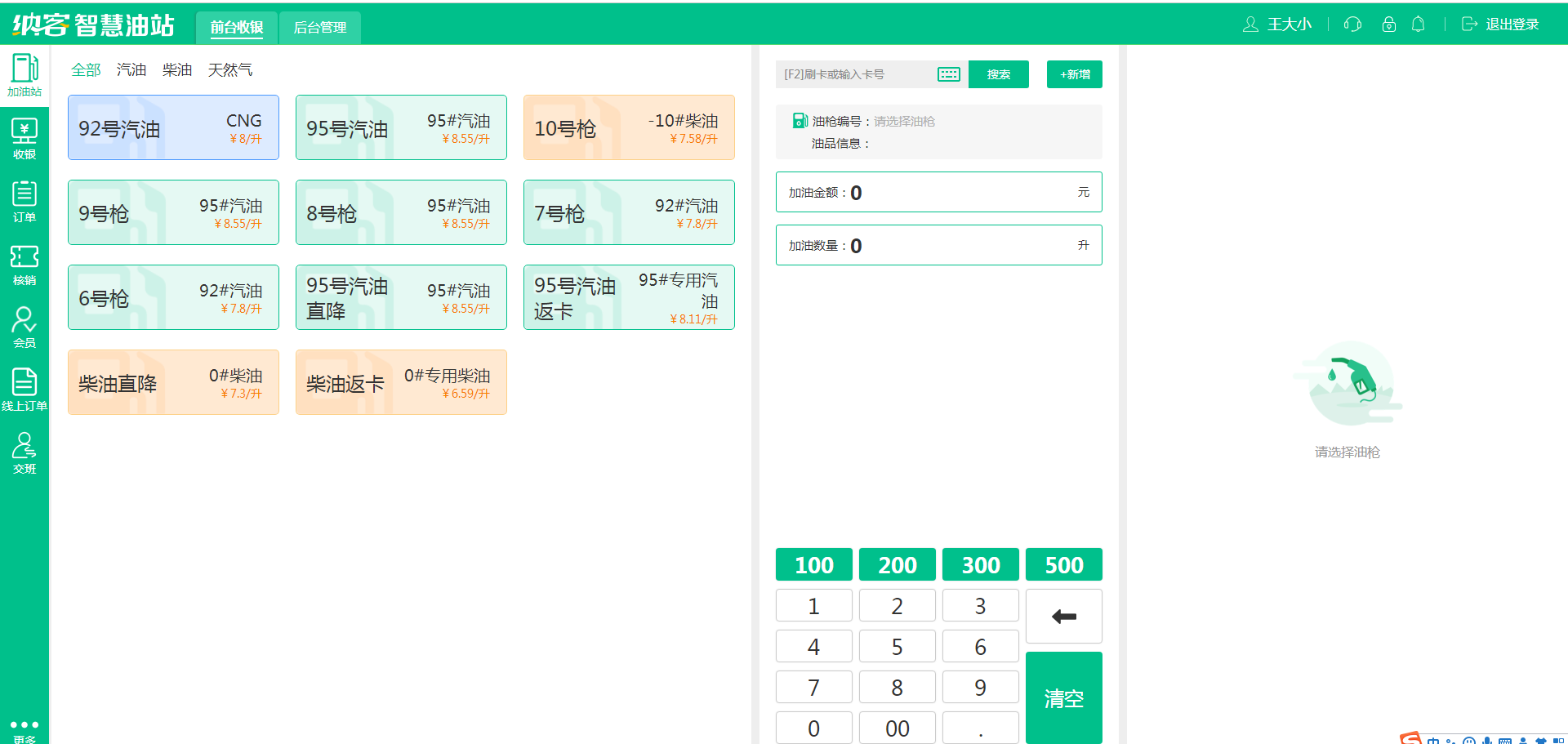Click the lock screen icon

pos(1388,25)
